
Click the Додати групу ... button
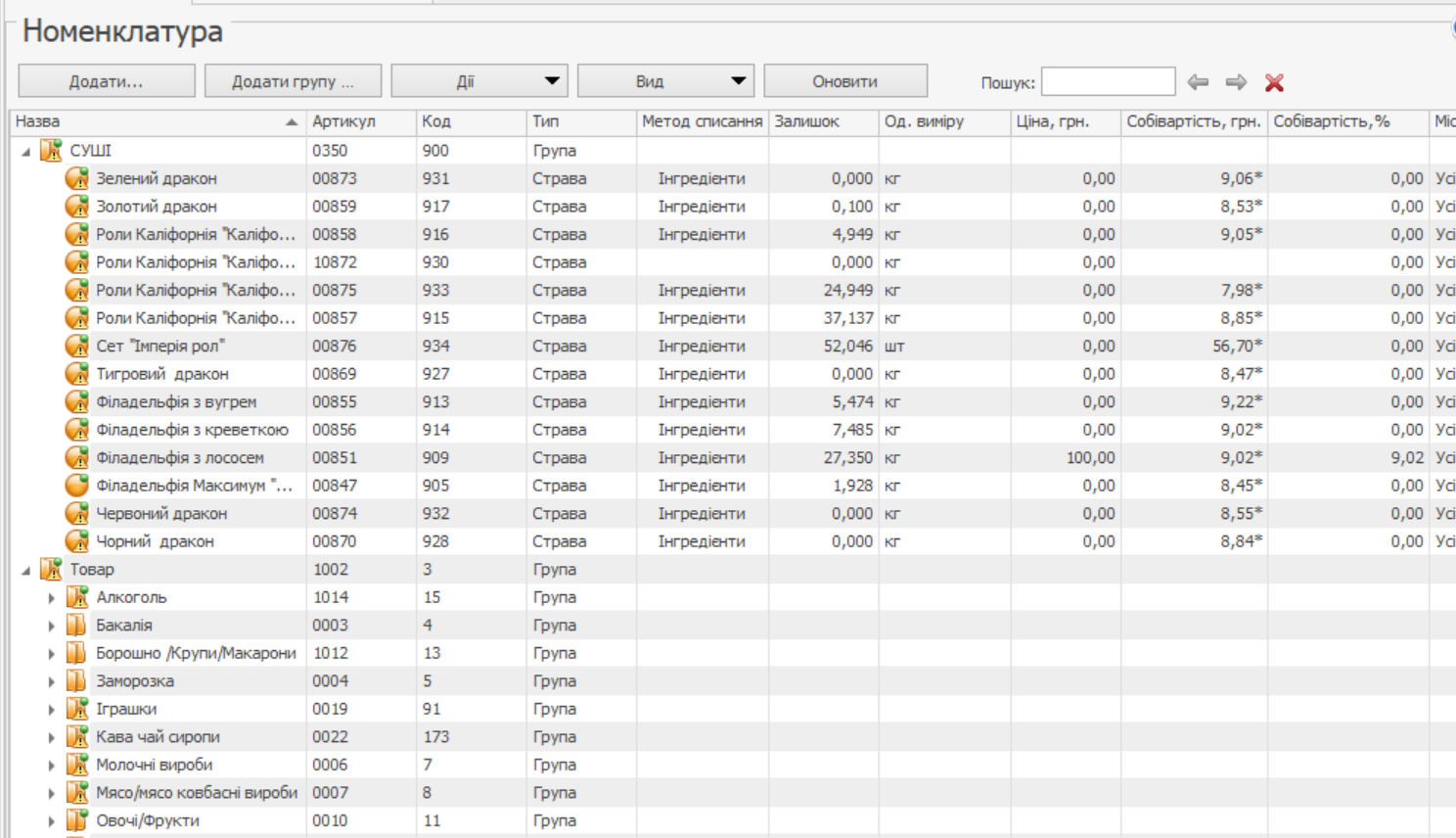pyautogui.click(x=293, y=81)
